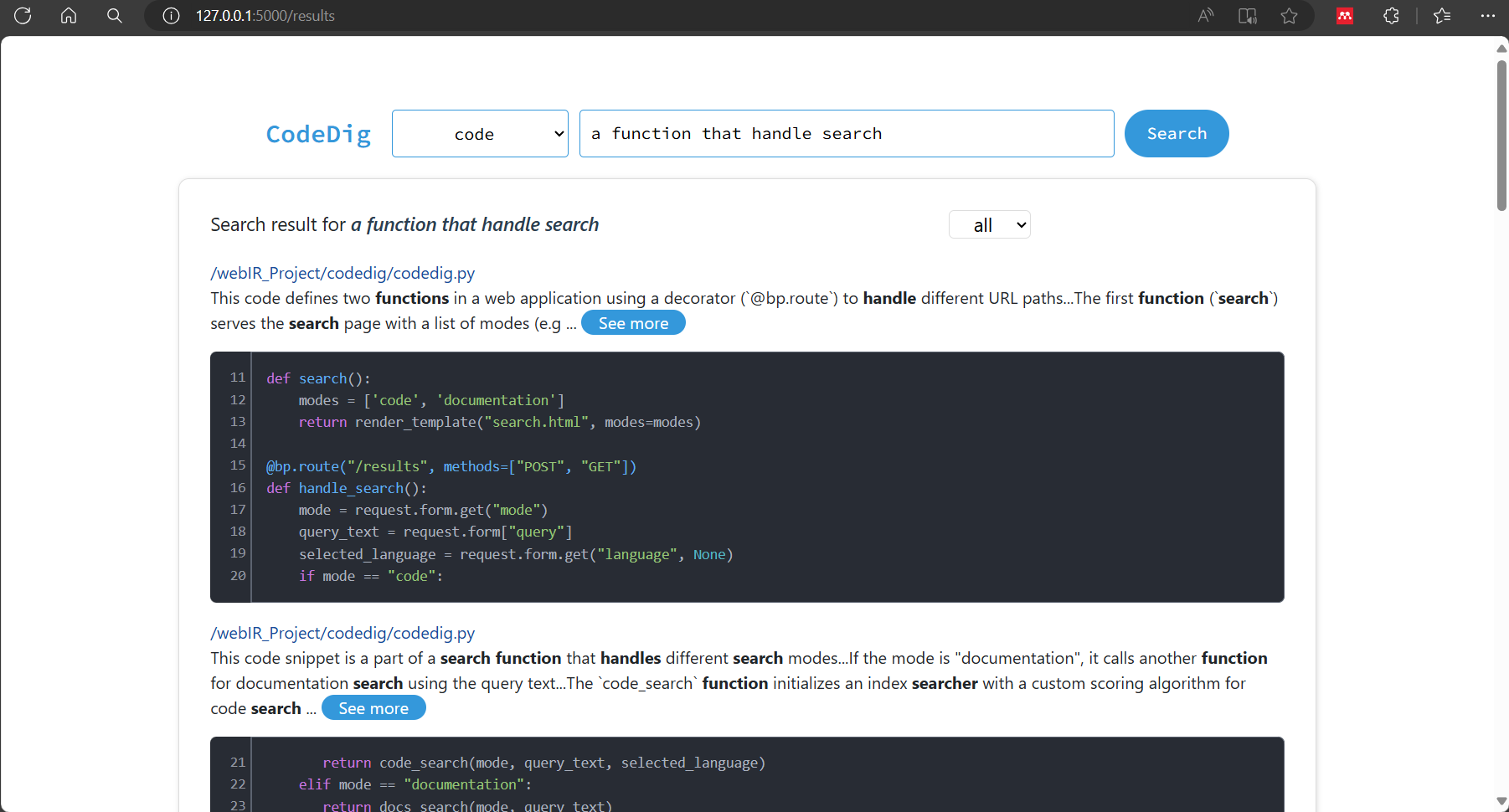
Task: Open the browser search icon
Action: [x=115, y=15]
